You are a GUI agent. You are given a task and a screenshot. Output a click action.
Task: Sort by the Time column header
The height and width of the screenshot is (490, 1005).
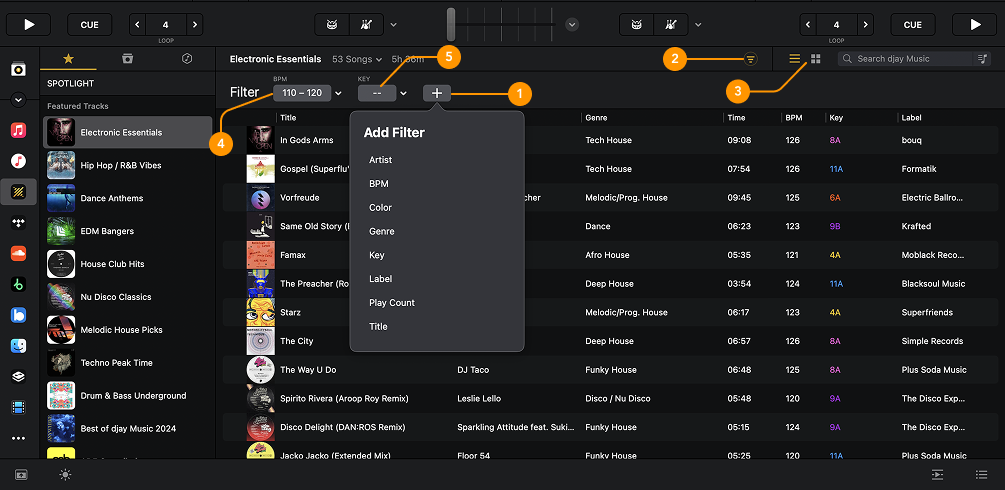(x=736, y=118)
